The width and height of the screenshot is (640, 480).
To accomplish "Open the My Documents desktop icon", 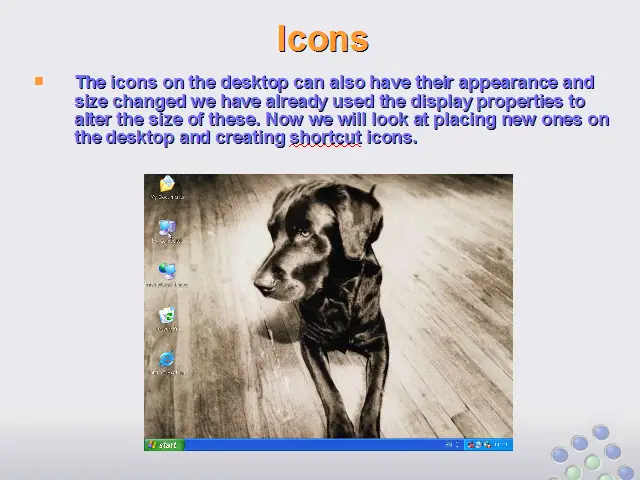I will coord(167,186).
